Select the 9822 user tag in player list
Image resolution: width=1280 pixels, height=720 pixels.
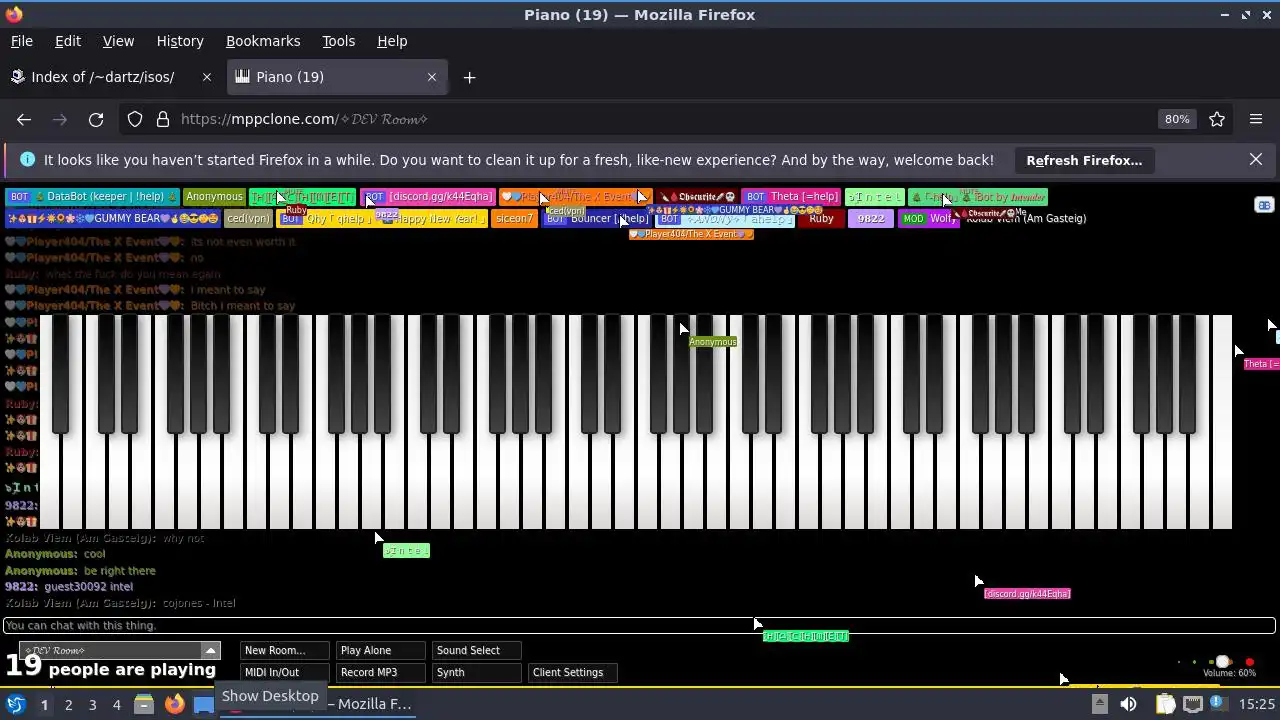(x=871, y=219)
